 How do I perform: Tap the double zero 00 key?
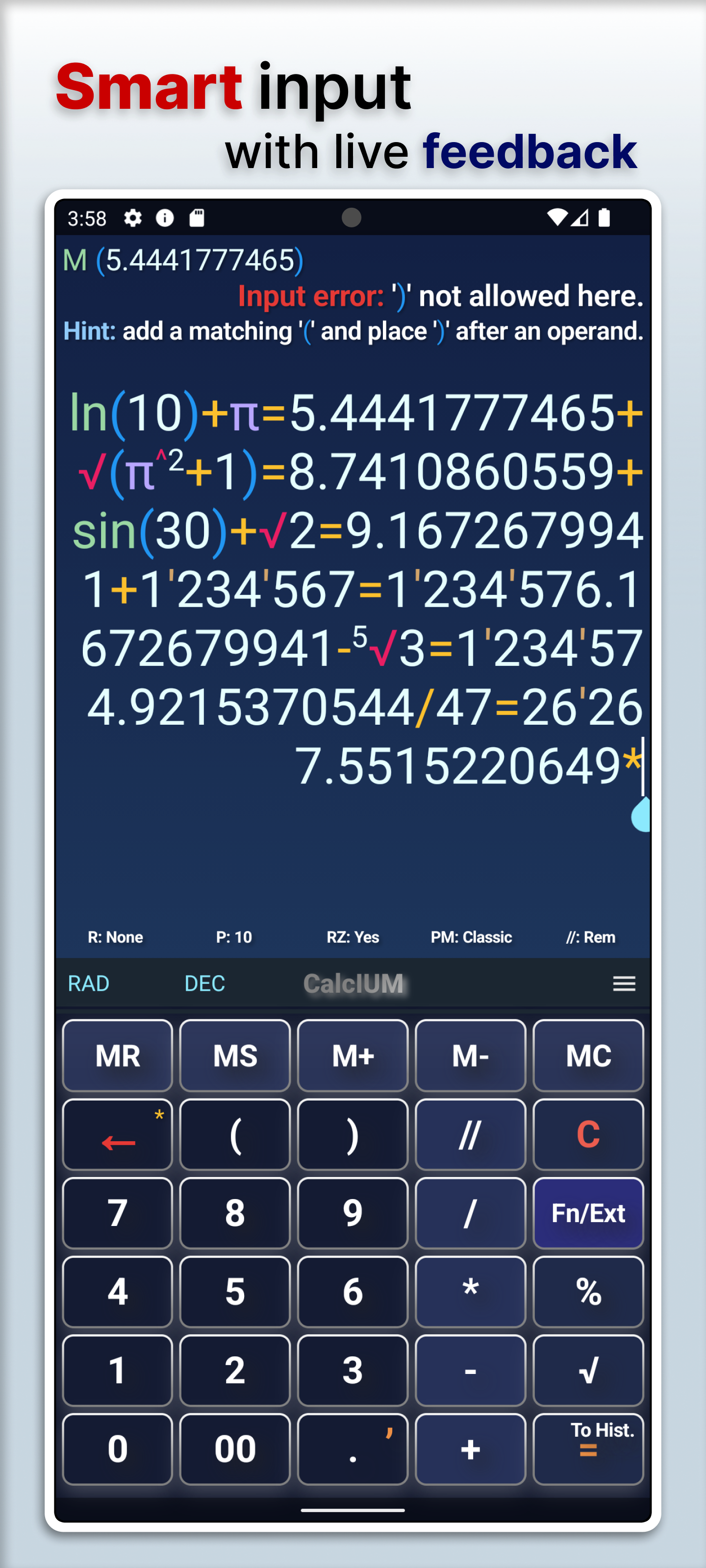(235, 1449)
